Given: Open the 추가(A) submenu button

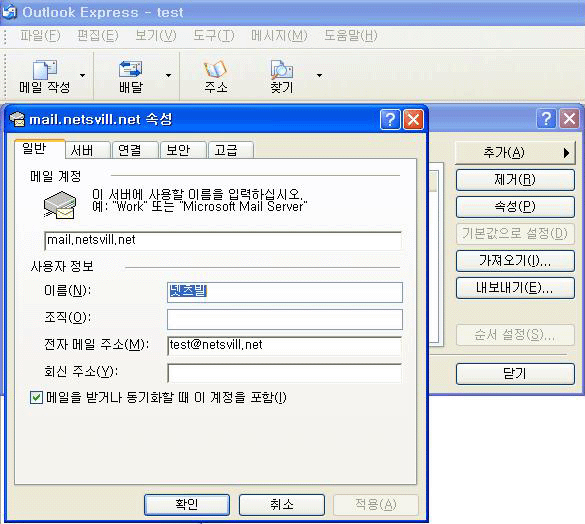Looking at the screenshot, I should tap(515, 153).
